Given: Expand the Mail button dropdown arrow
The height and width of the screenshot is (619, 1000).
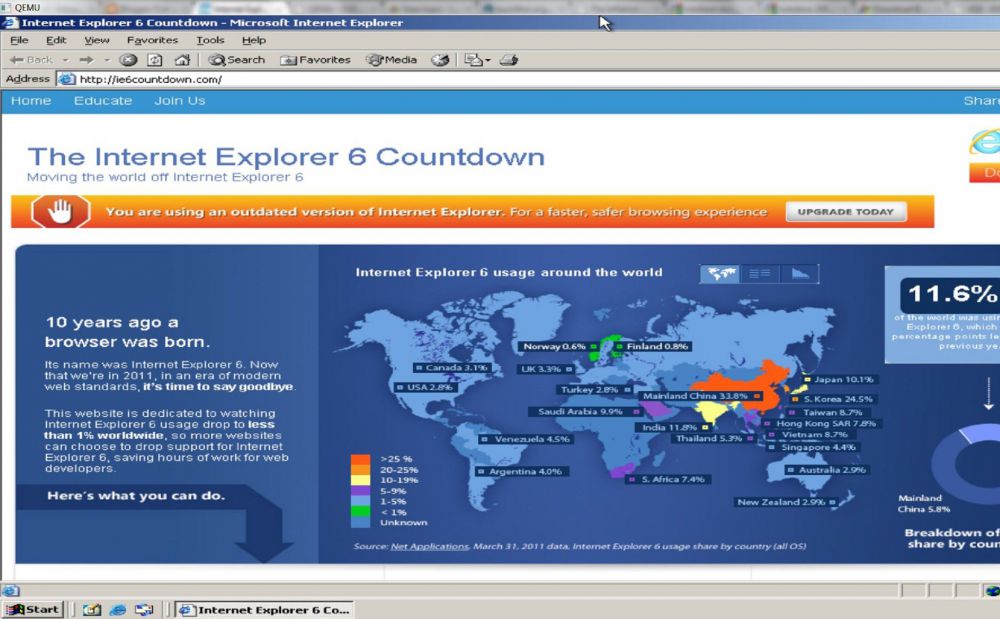Looking at the screenshot, I should click(x=488, y=60).
